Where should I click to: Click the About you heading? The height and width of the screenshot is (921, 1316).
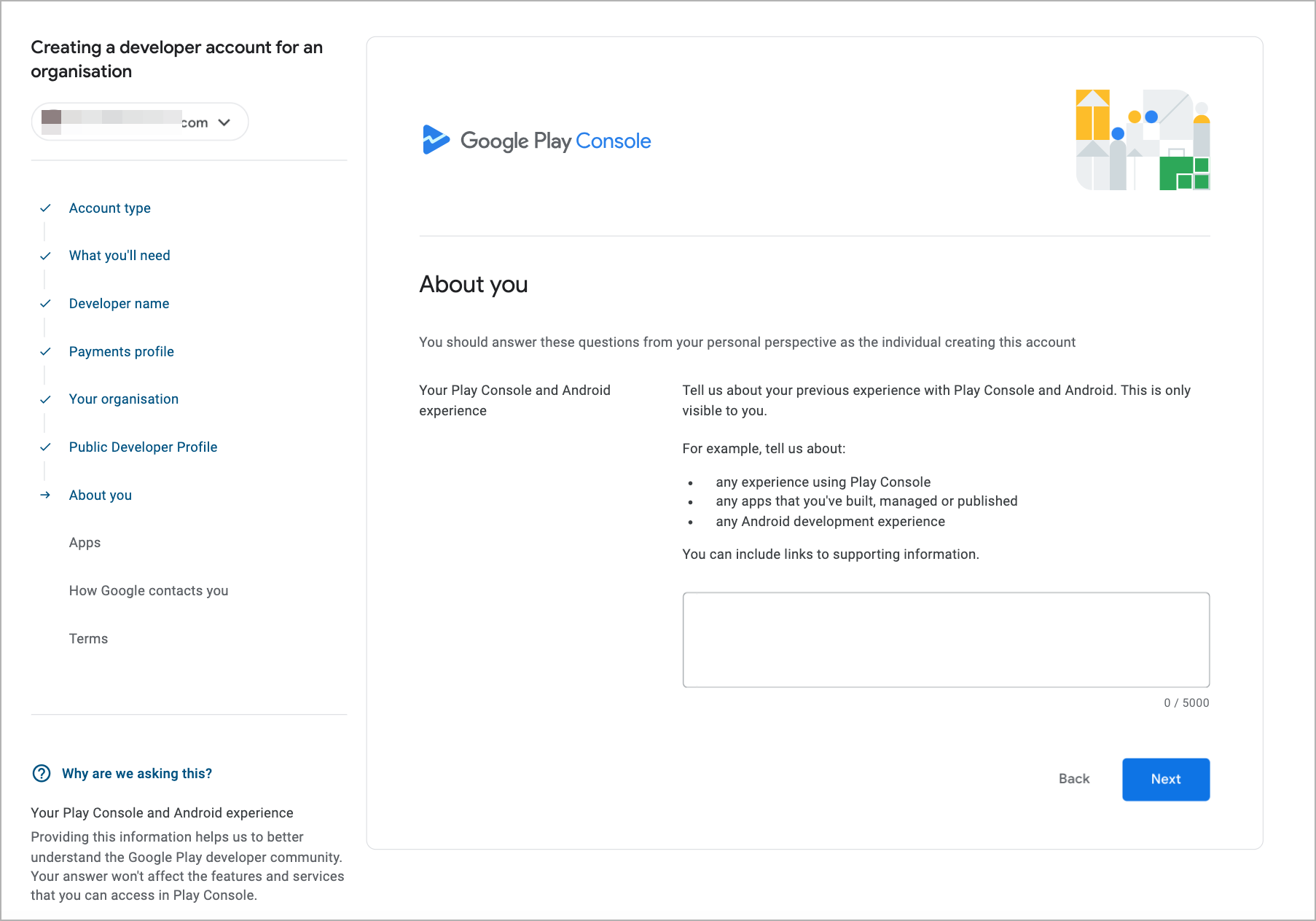click(x=474, y=284)
